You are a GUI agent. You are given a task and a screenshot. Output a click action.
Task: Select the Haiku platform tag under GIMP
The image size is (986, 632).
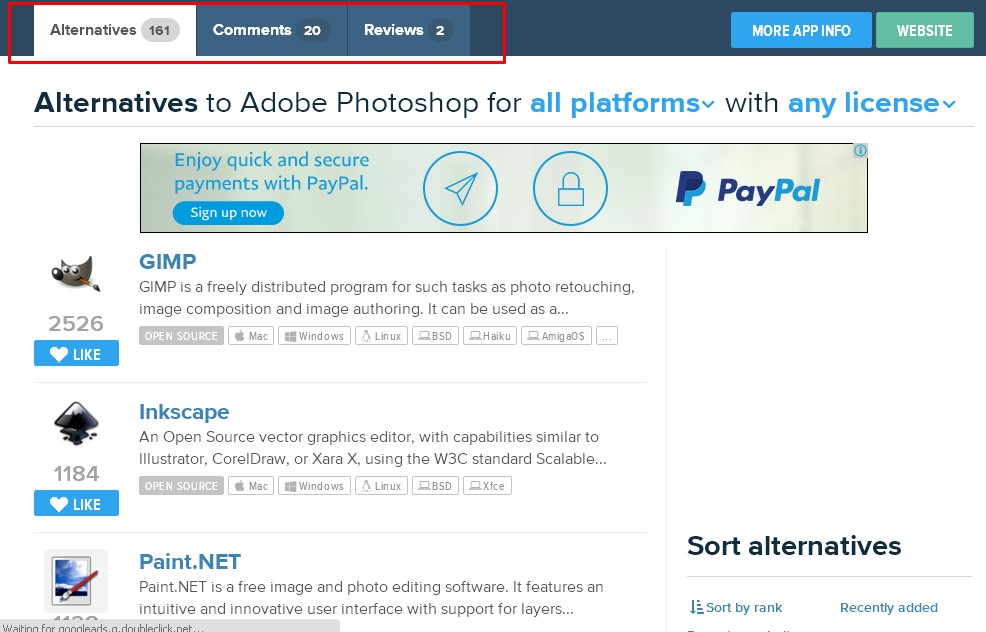pos(490,336)
